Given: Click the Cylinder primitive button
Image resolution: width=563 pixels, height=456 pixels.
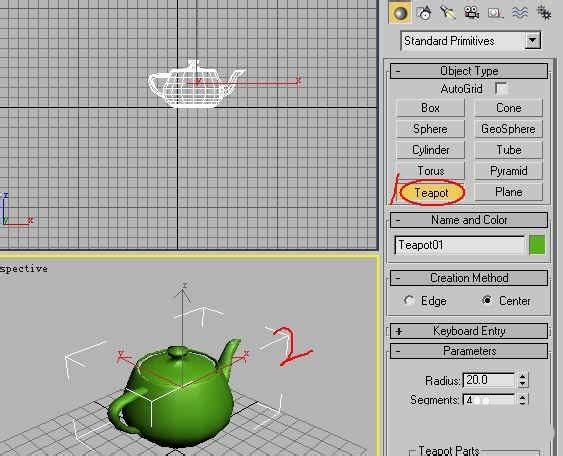Looking at the screenshot, I should coord(430,150).
